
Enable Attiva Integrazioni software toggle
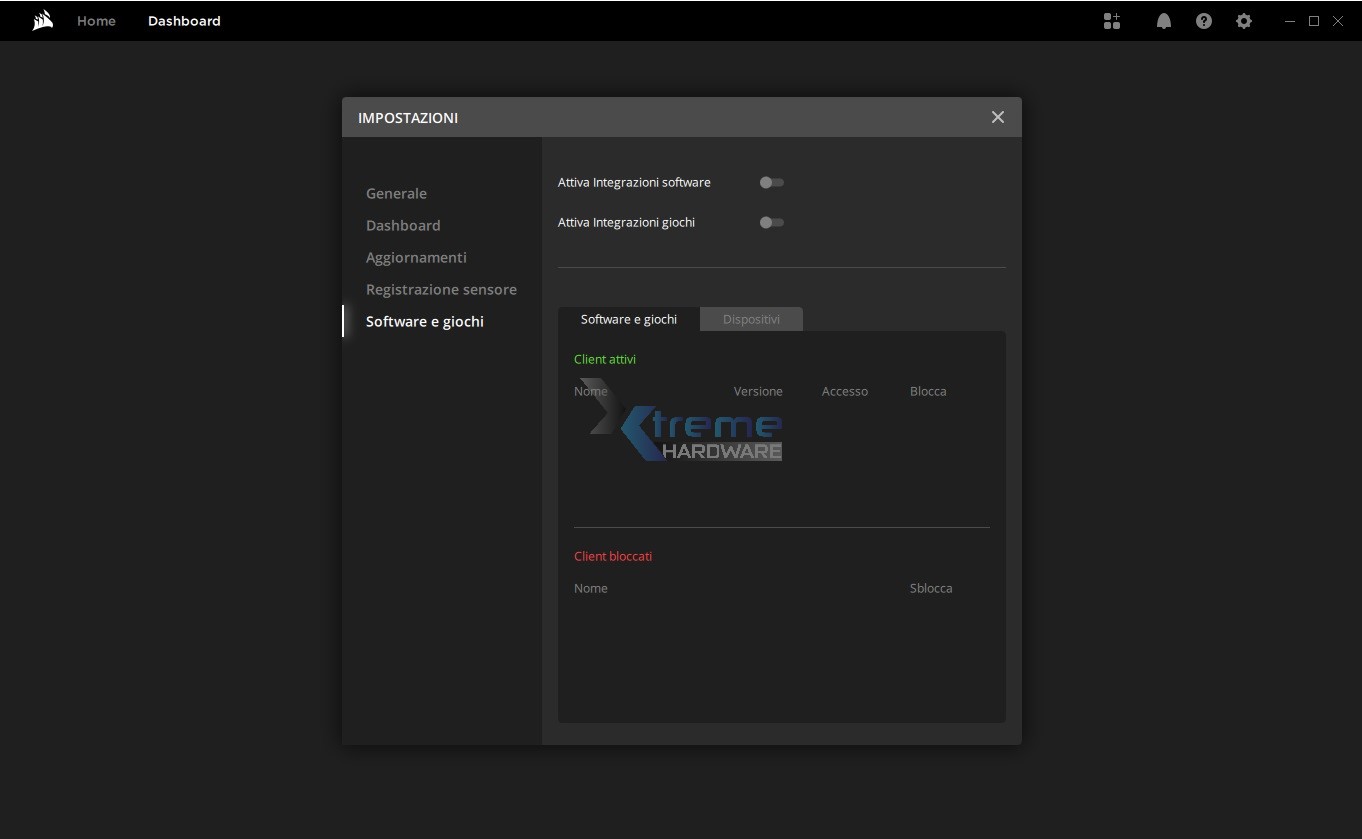point(771,183)
